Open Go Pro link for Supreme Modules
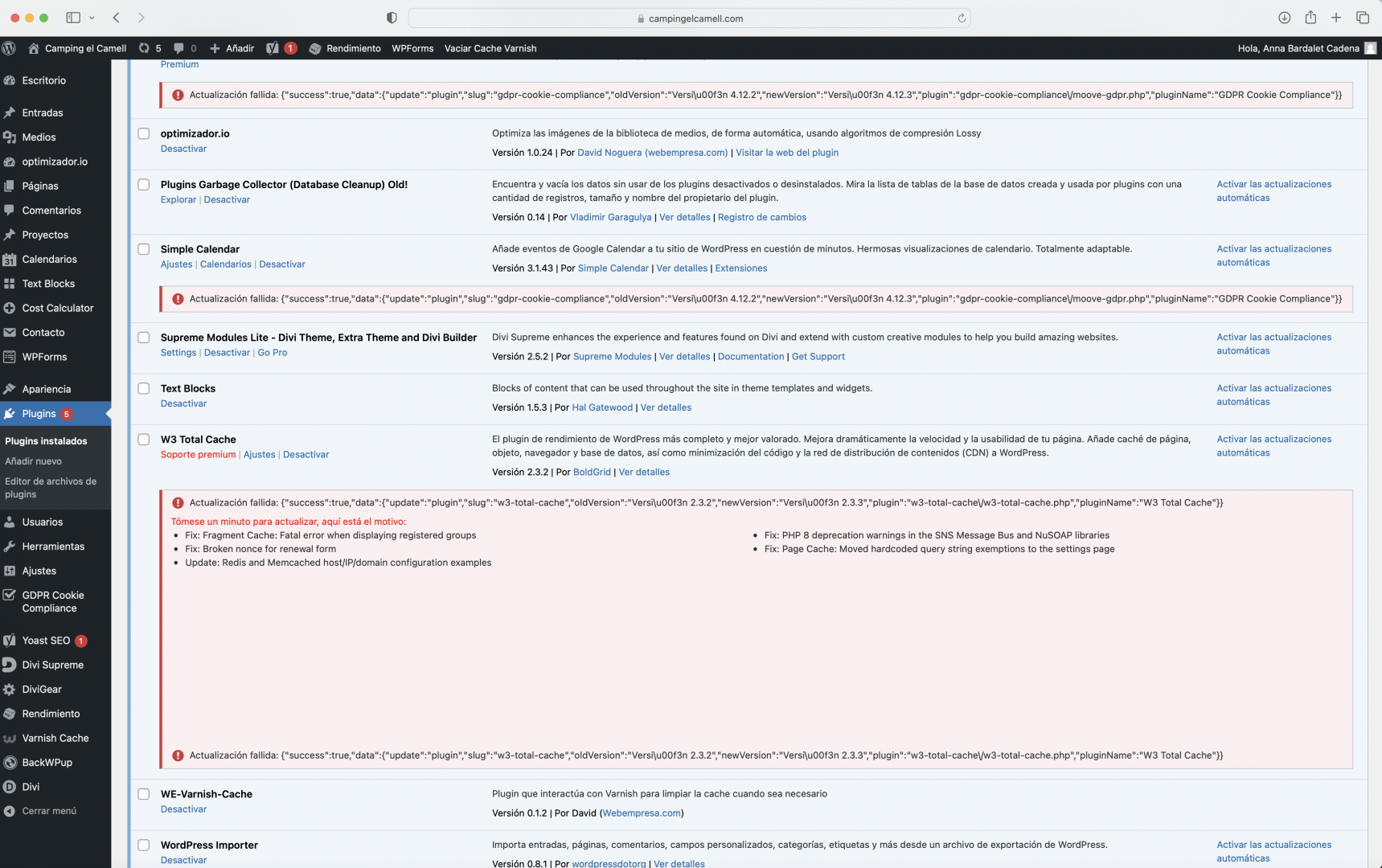The width and height of the screenshot is (1382, 868). [273, 353]
